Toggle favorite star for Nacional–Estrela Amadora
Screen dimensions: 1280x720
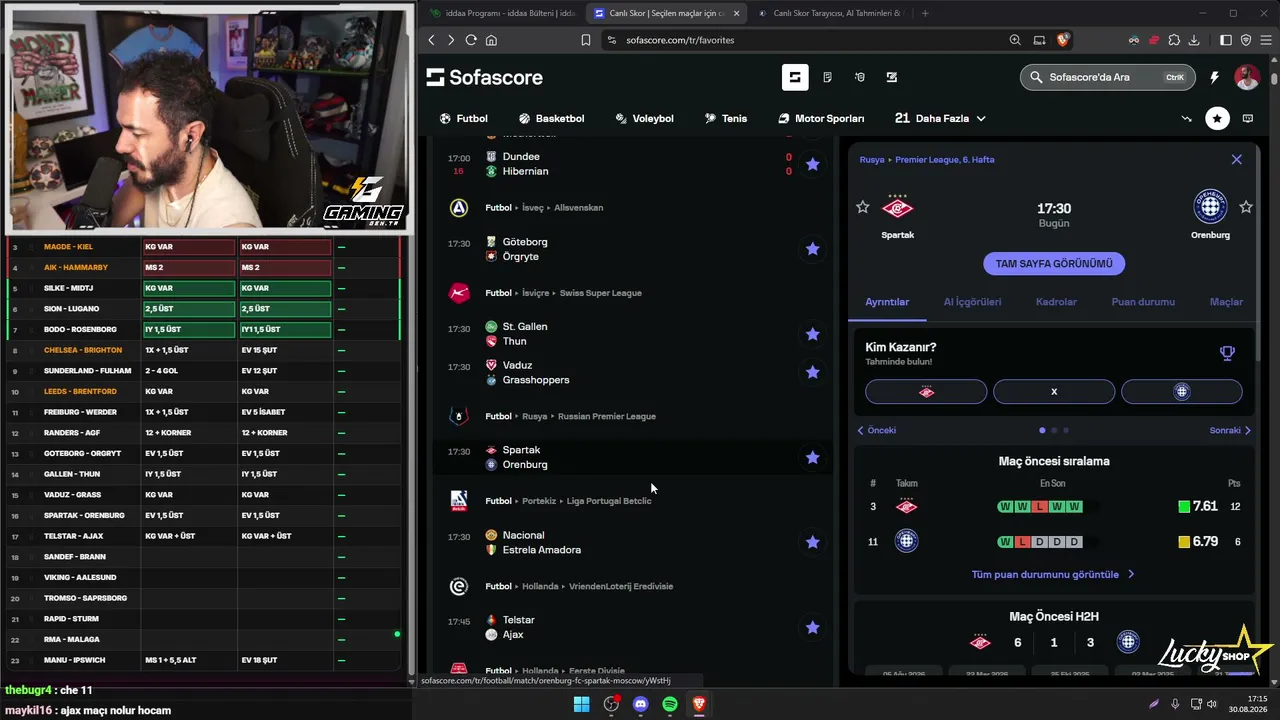[x=813, y=542]
